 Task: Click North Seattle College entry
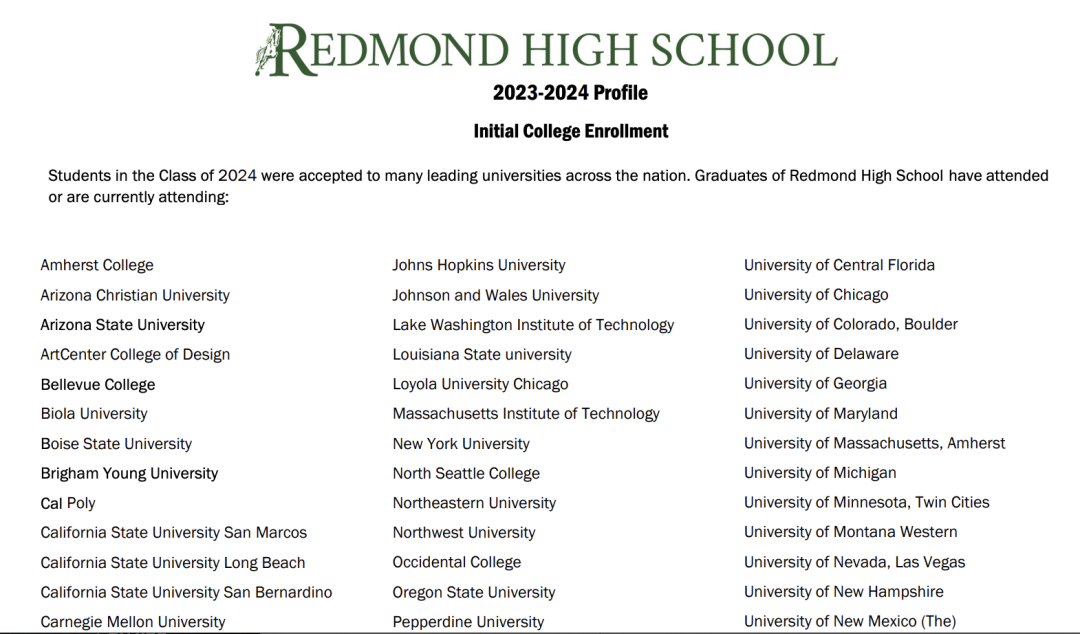pos(466,473)
